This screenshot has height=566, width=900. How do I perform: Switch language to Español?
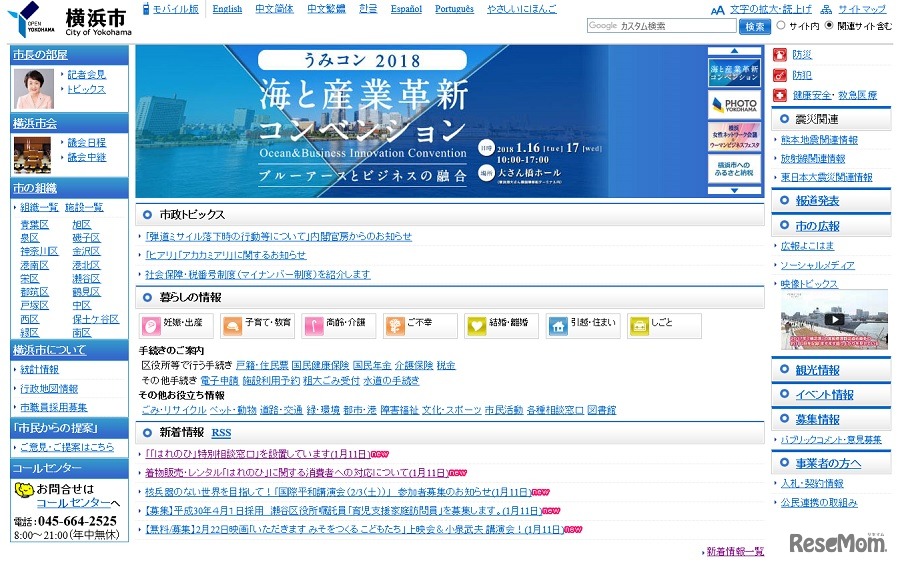point(406,9)
